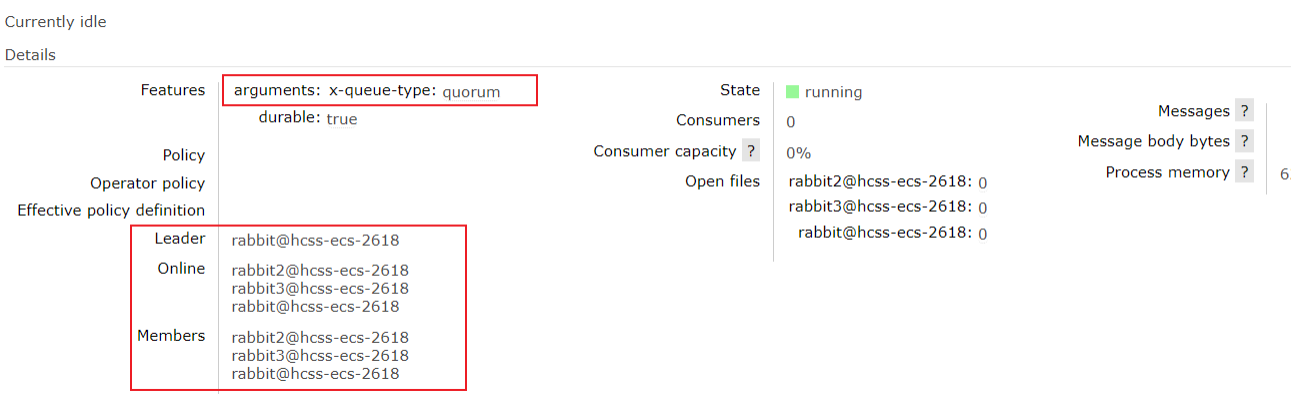Screen dimensions: 1291x403
Task: Click the Consumers count value
Action: (x=791, y=122)
